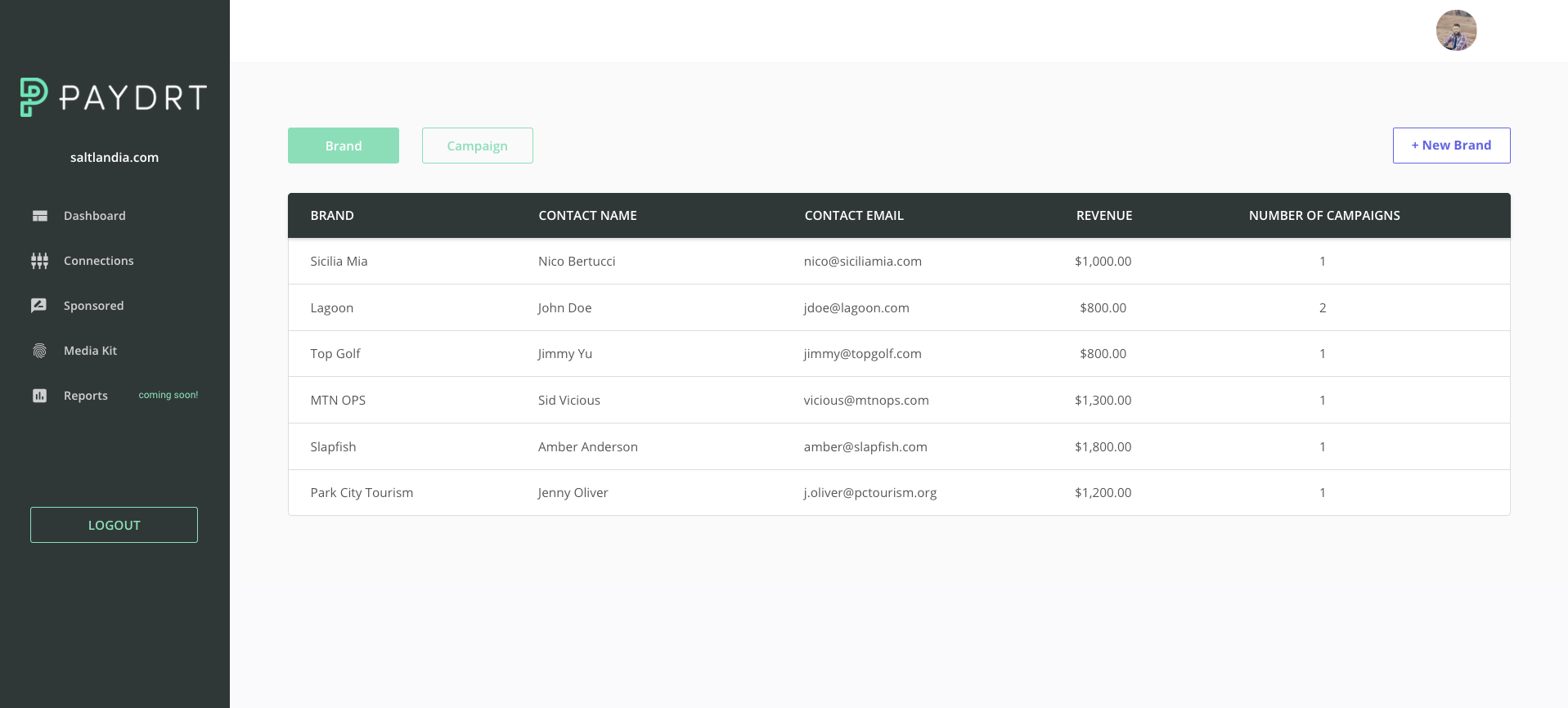
Task: Click Lagoon revenue $800.00
Action: 1103,308
